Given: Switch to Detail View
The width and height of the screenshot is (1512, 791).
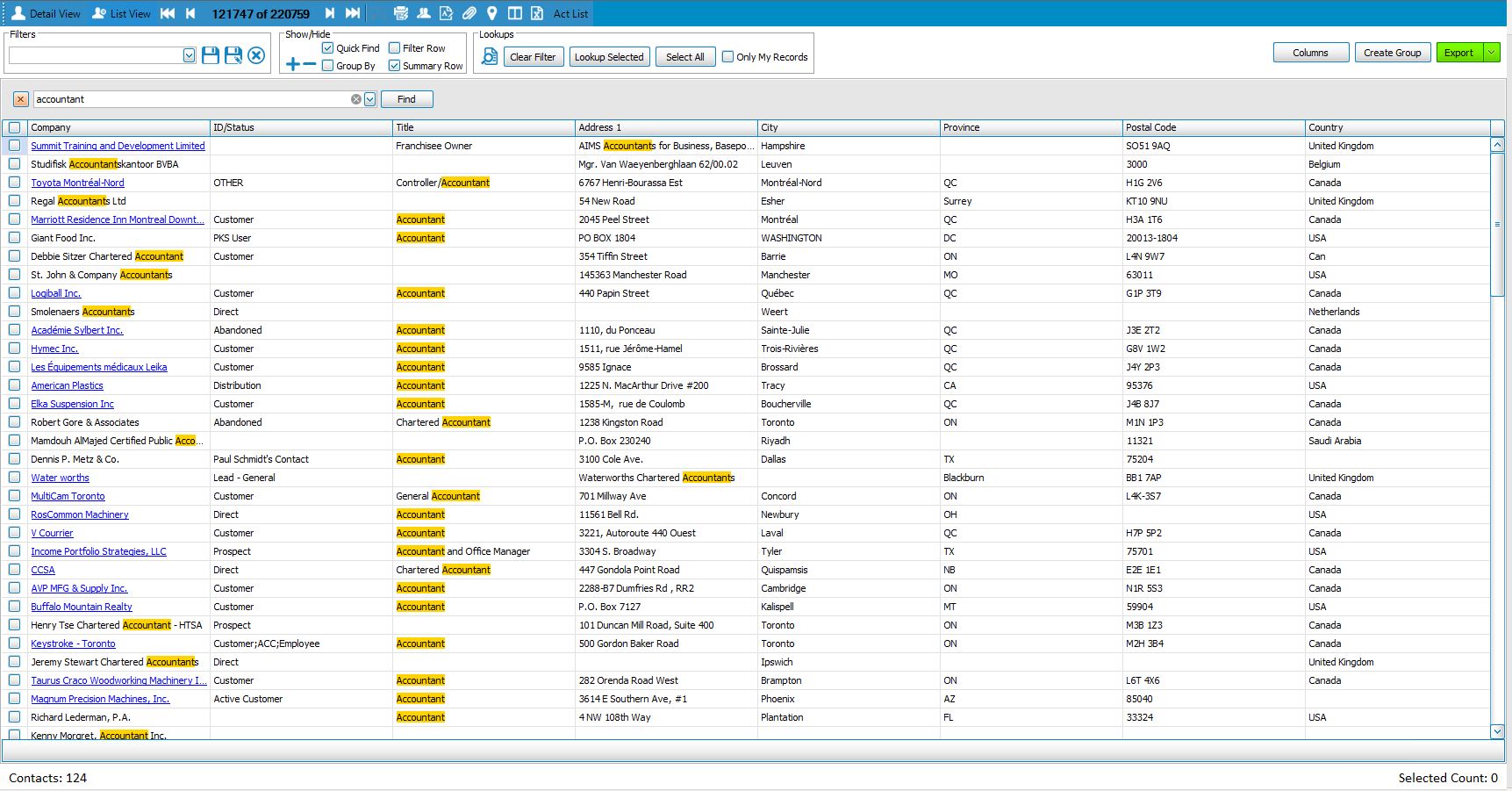Looking at the screenshot, I should pos(46,13).
